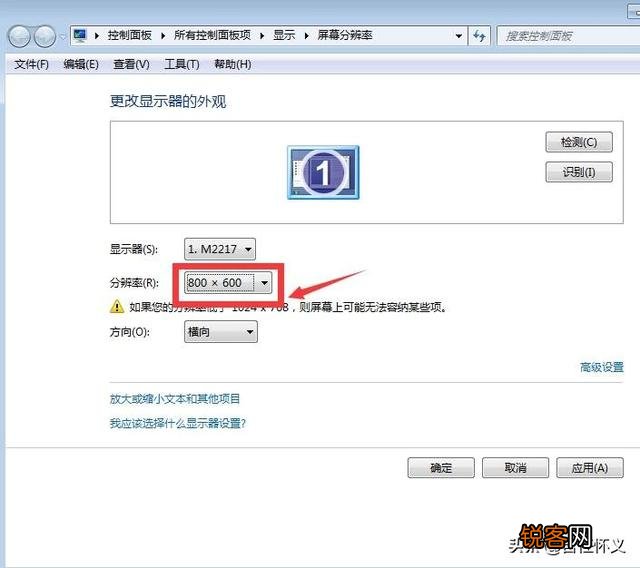This screenshot has width=640, height=568.
Task: Expand arrow after 所有控制面板项 breadcrumb
Action: tap(262, 36)
